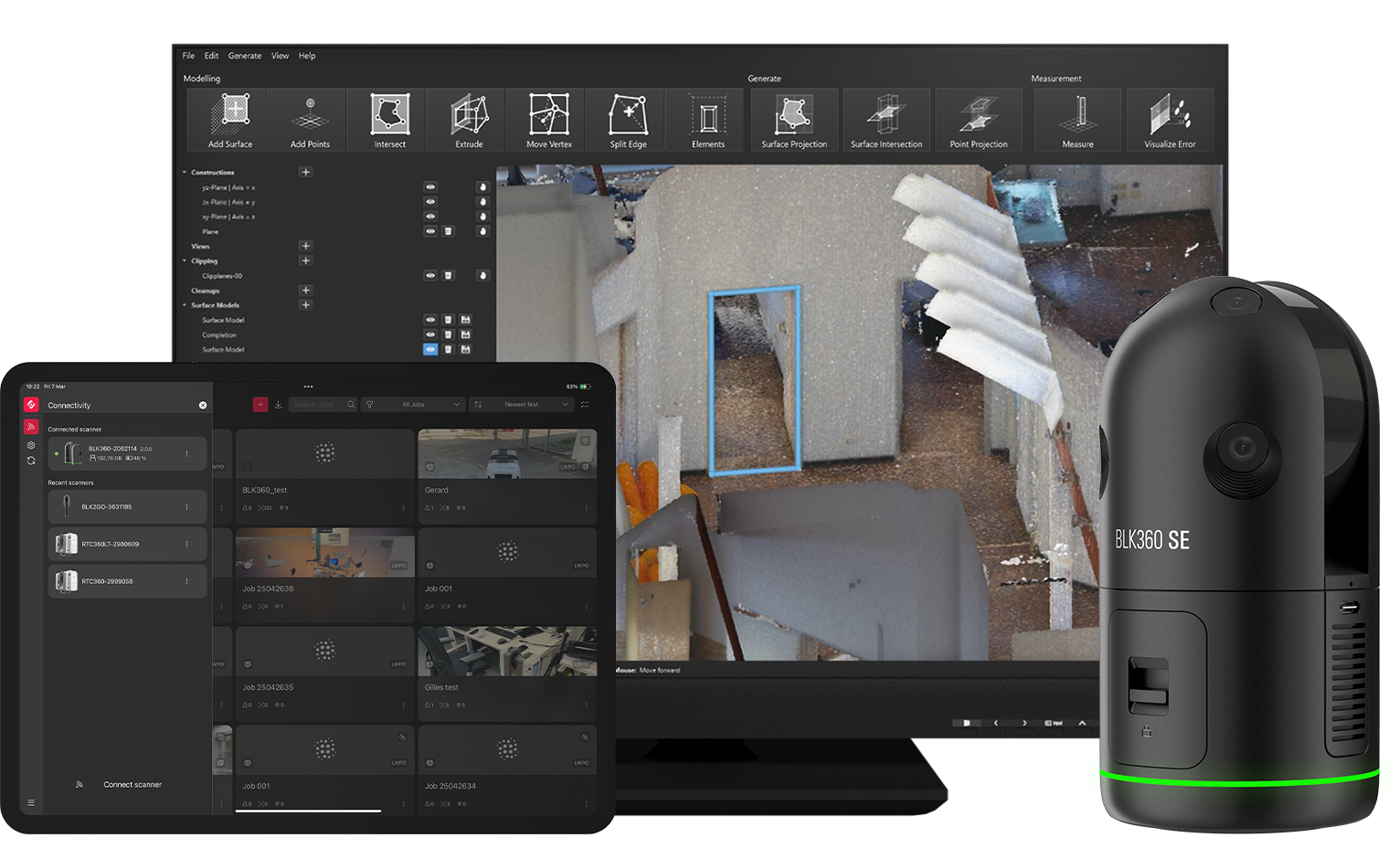Open the File menu
Viewport: 1400px width, 859px height.
188,56
